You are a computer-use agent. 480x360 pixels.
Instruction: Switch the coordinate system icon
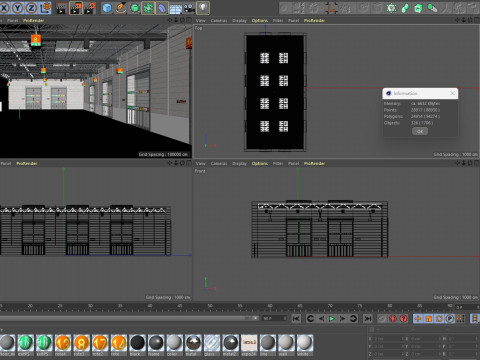(45, 8)
